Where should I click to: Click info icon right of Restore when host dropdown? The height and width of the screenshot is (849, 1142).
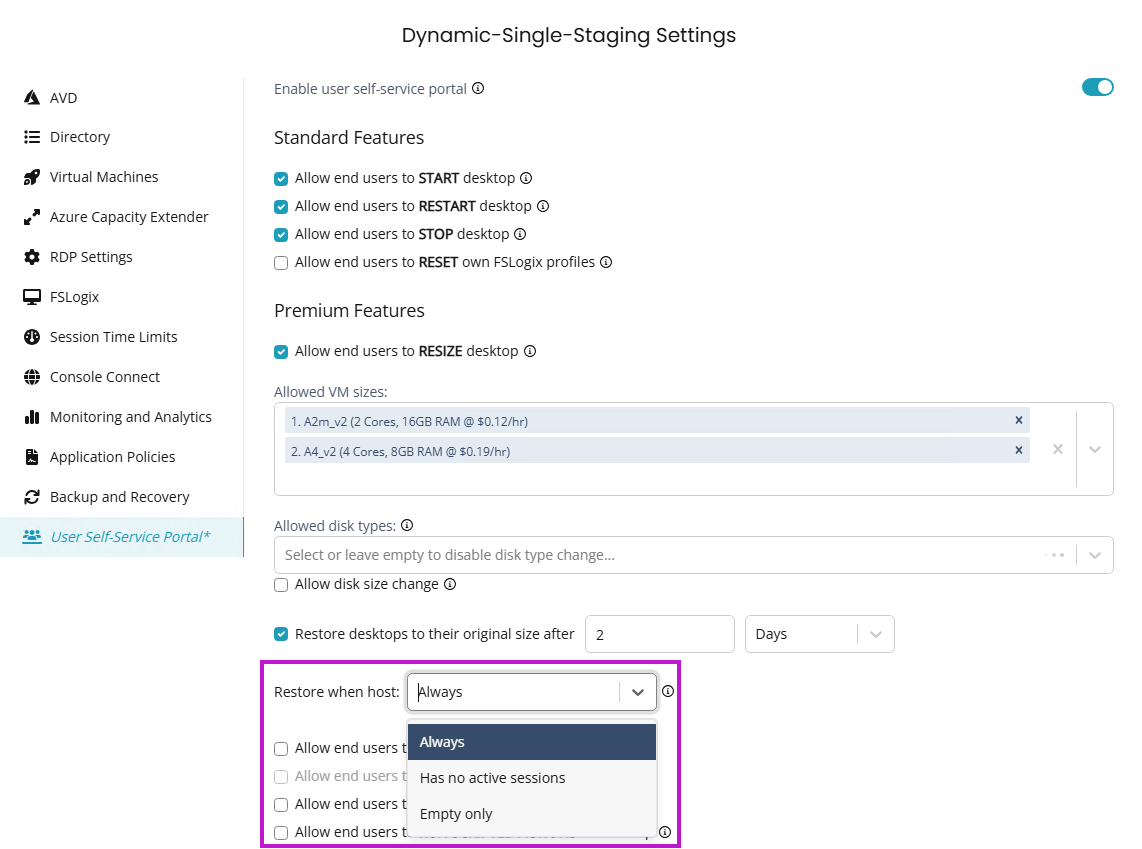[x=668, y=691]
